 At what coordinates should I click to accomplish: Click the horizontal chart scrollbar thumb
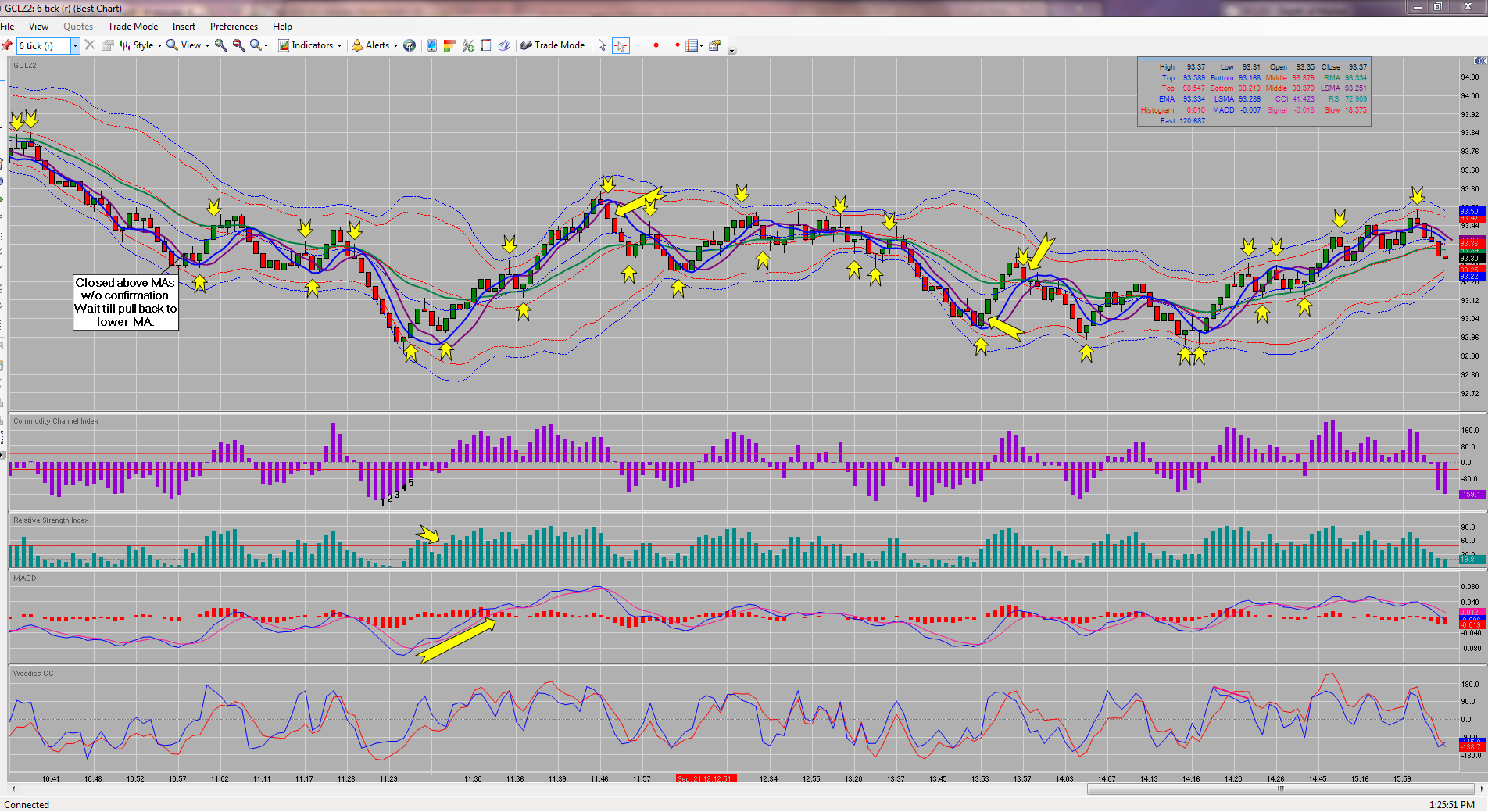point(1280,789)
